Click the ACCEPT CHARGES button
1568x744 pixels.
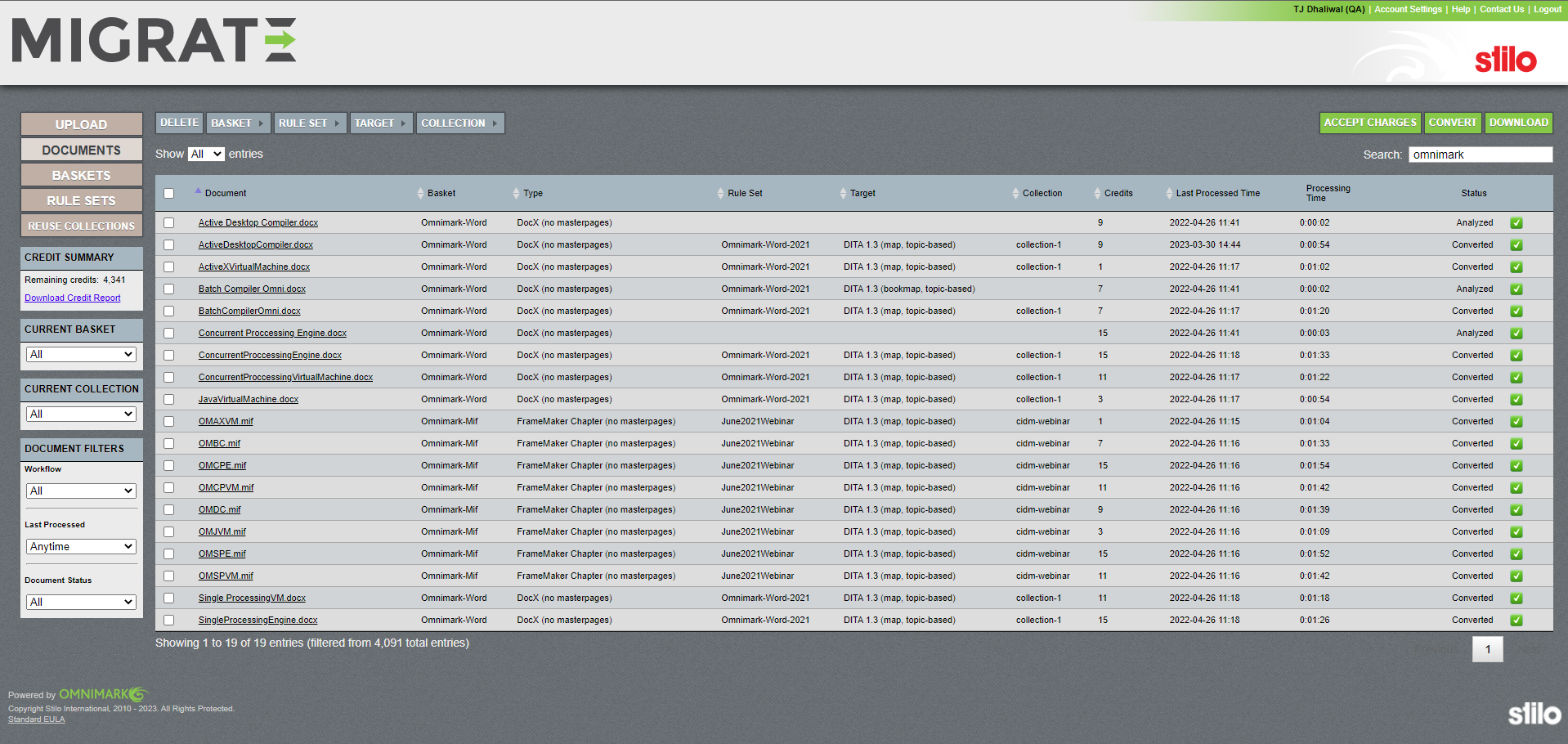pyautogui.click(x=1370, y=123)
